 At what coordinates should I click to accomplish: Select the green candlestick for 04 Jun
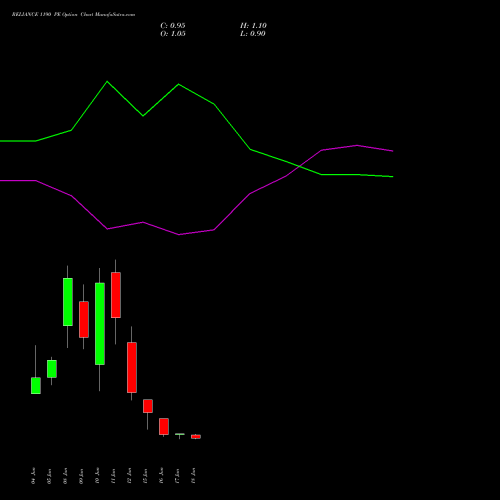click(36, 386)
